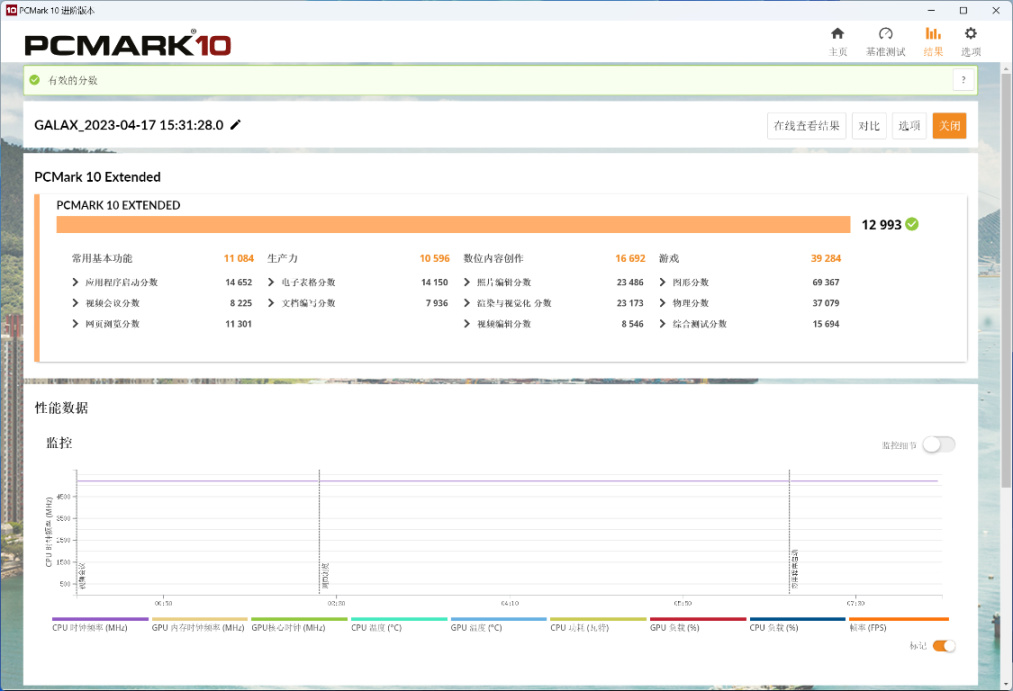The width and height of the screenshot is (1013, 691).
Task: Click the GALAX_2023-04-17 15:31:28.0 result name
Action: 129,125
